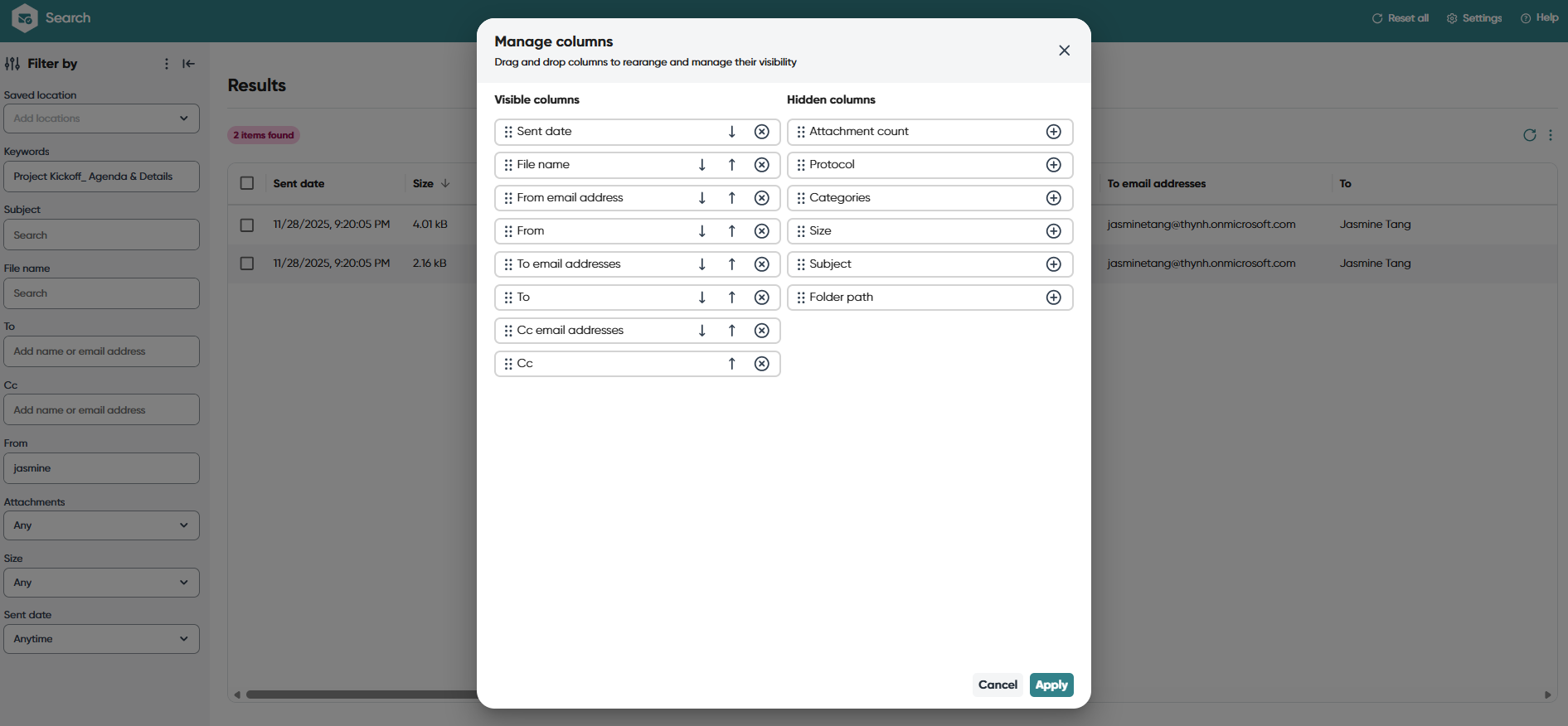Open the Saved location dropdown
The height and width of the screenshot is (726, 1568).
tap(101, 119)
